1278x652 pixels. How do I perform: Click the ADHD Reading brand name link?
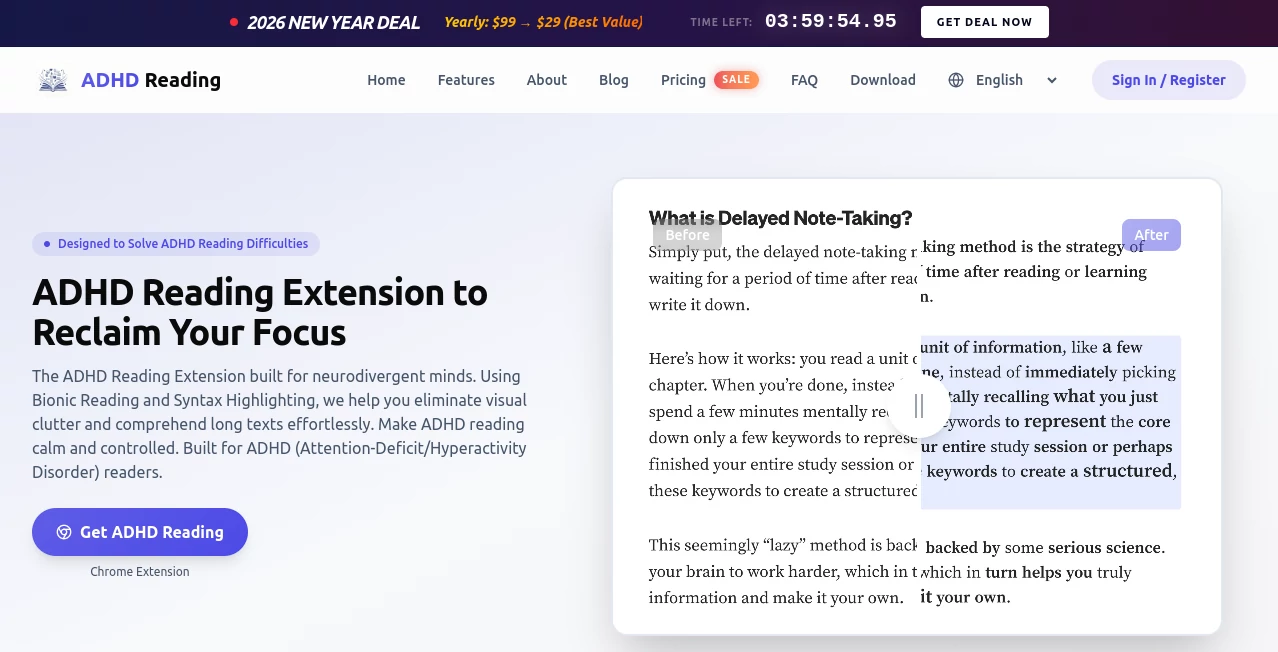point(151,80)
